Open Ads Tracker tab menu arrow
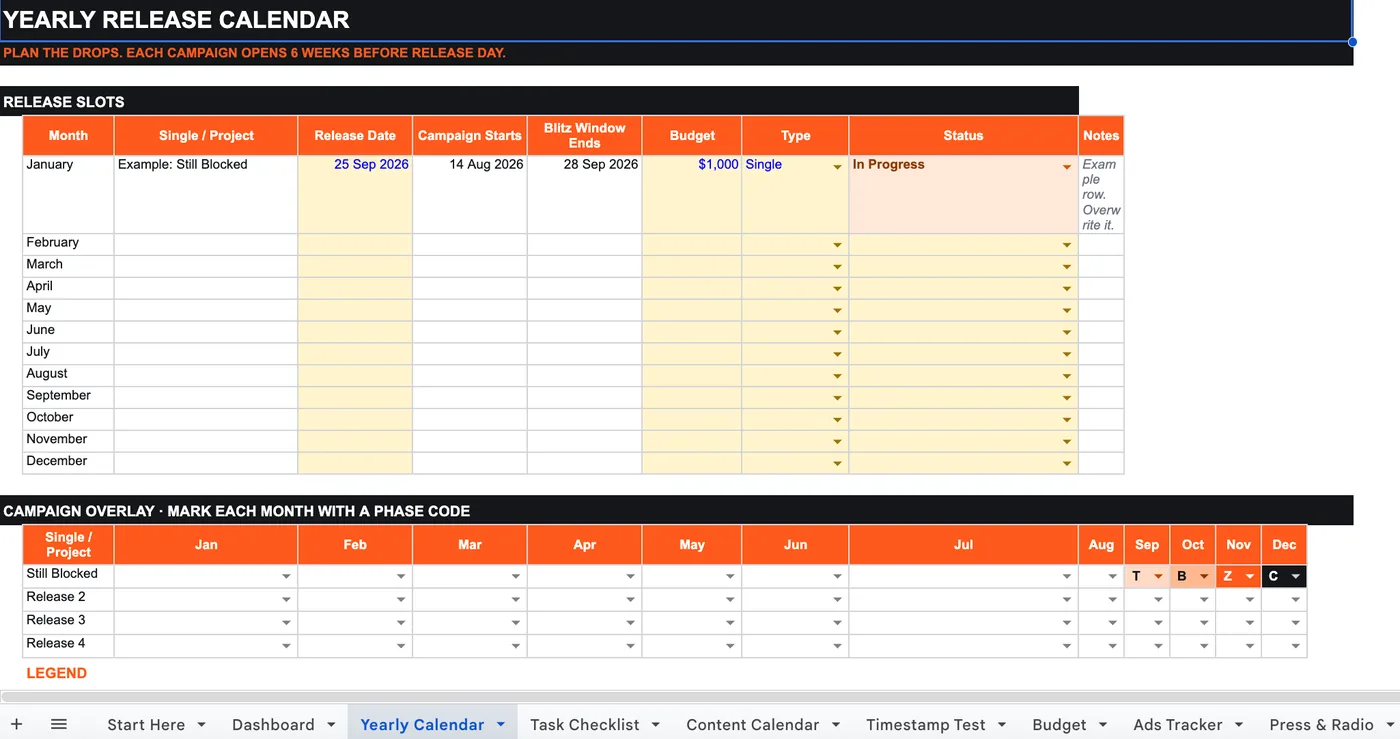The width and height of the screenshot is (1400, 739). click(1239, 724)
